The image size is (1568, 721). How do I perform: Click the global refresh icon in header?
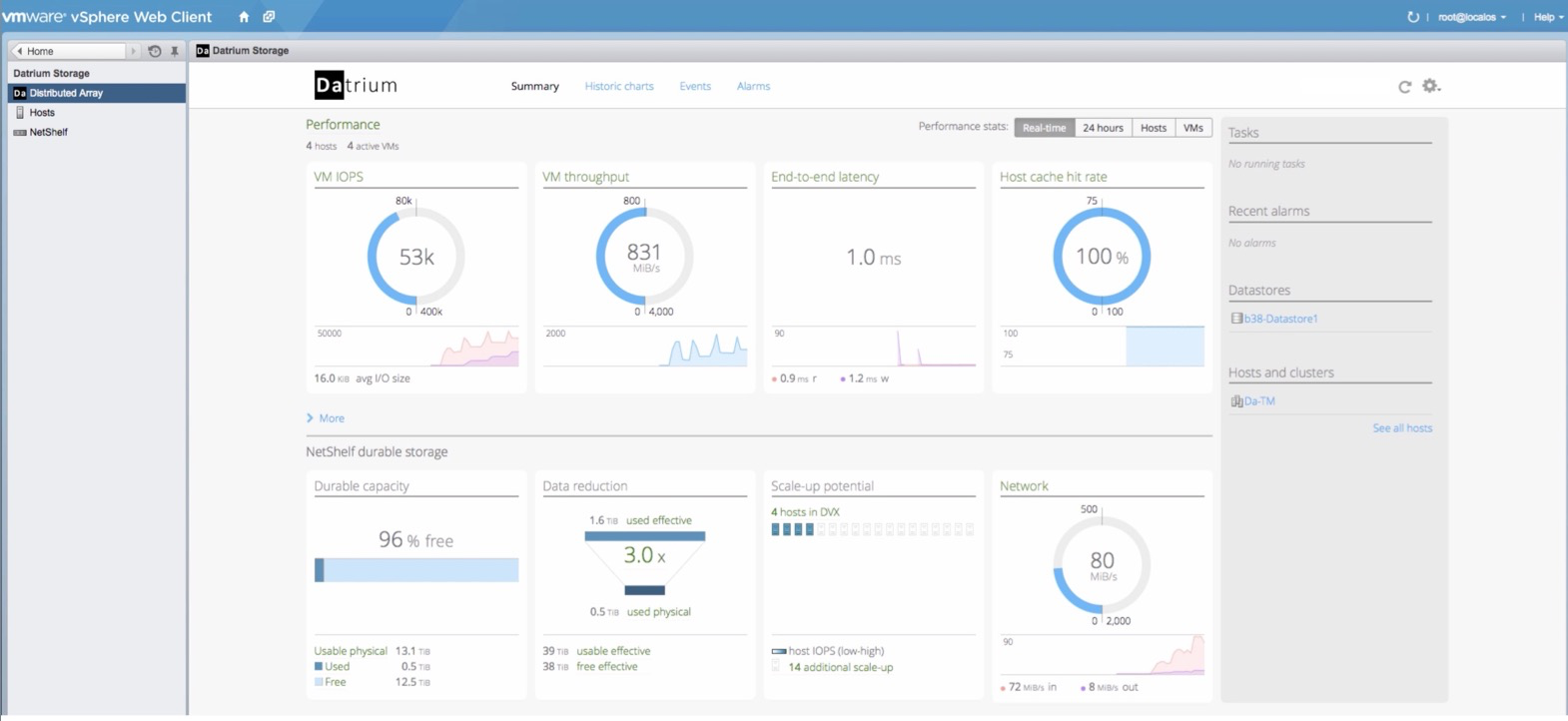click(x=1413, y=17)
